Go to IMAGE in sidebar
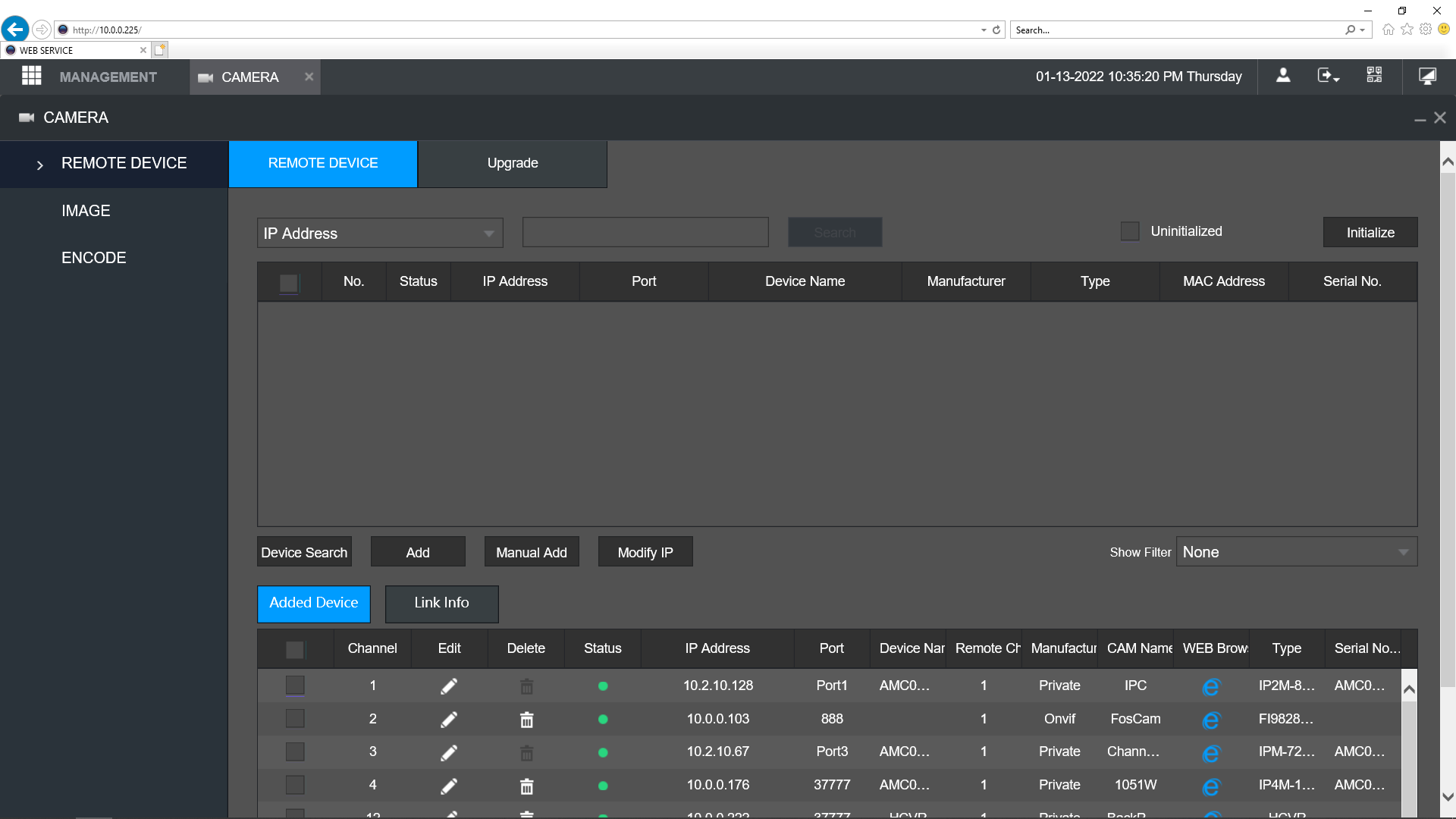The width and height of the screenshot is (1456, 819). point(86,211)
